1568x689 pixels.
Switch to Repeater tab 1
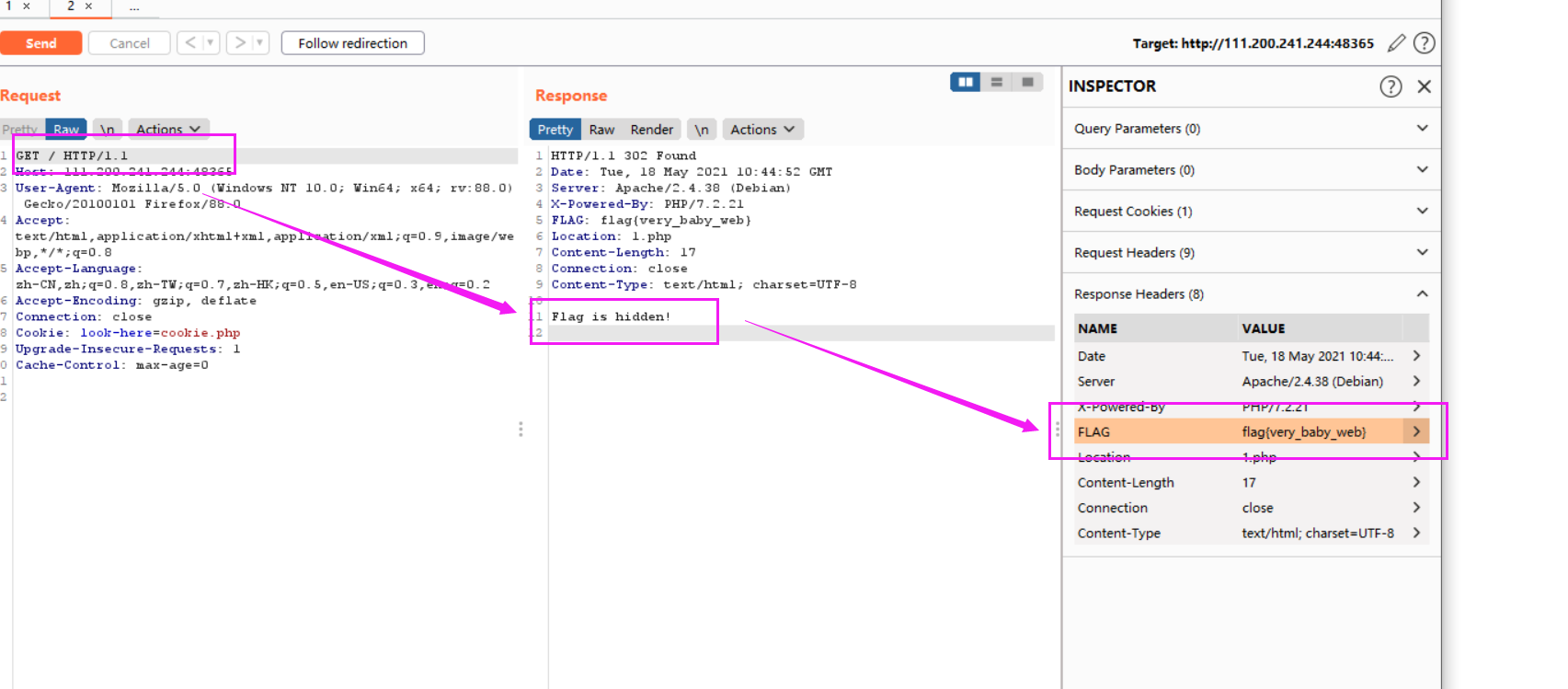point(8,6)
